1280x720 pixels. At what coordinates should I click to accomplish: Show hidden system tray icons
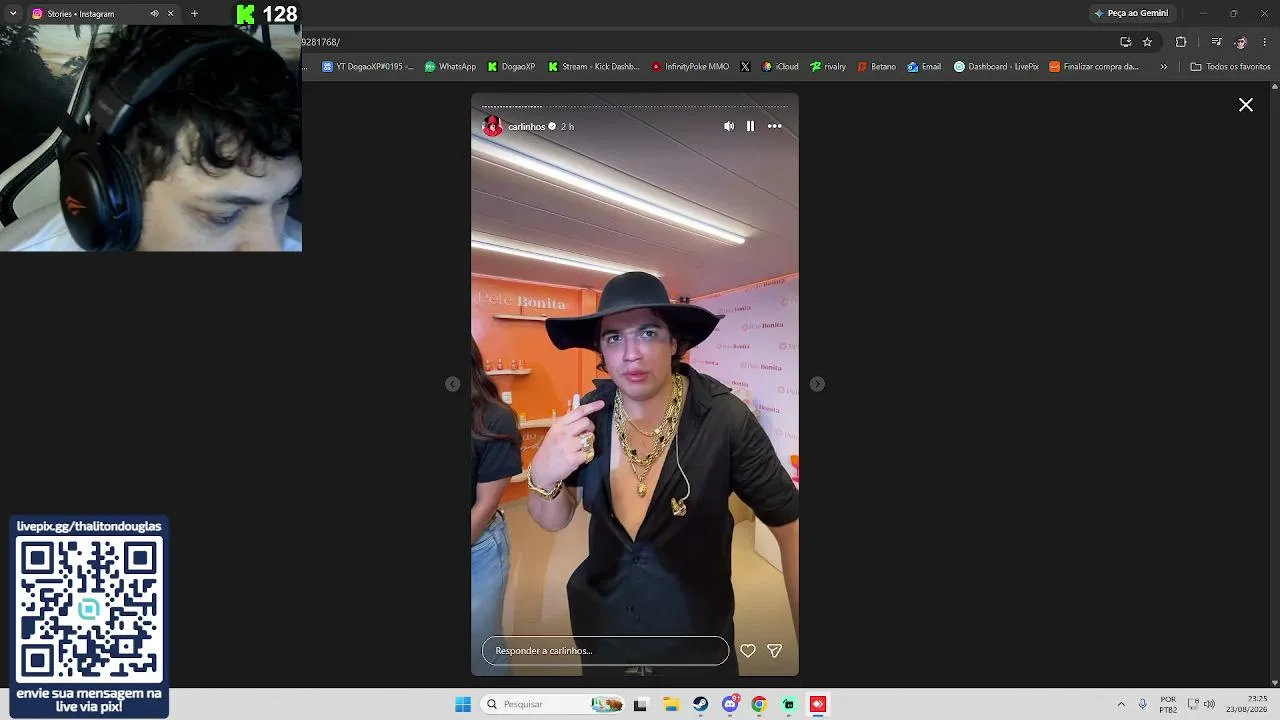click(1121, 704)
